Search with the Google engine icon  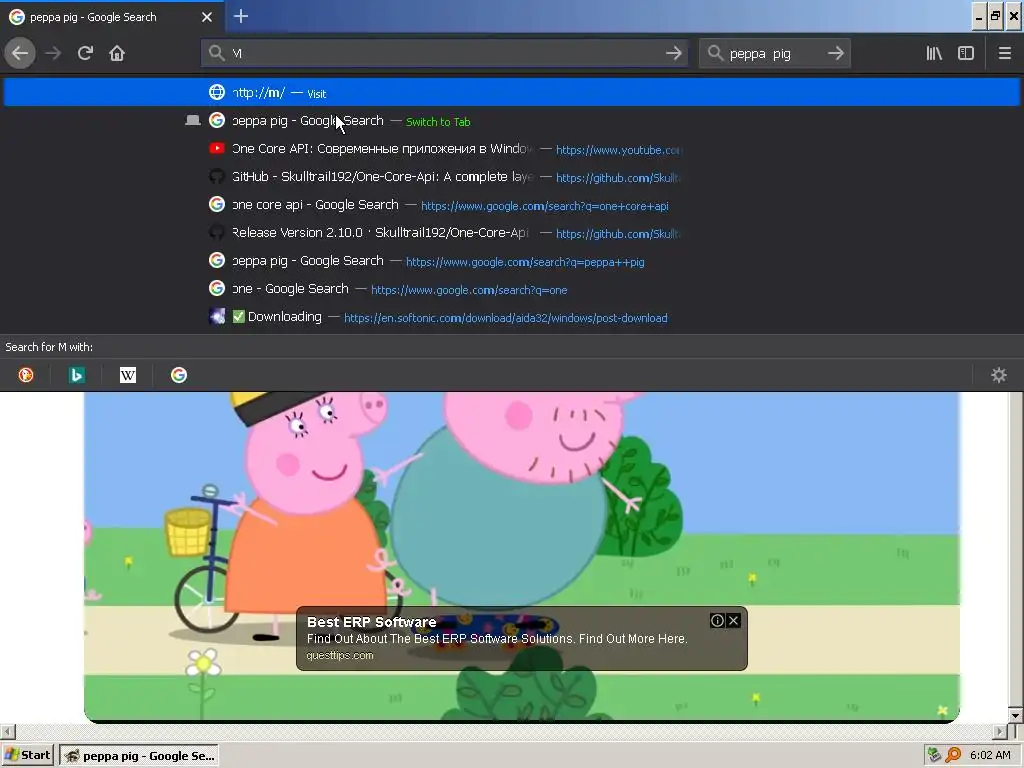click(178, 375)
